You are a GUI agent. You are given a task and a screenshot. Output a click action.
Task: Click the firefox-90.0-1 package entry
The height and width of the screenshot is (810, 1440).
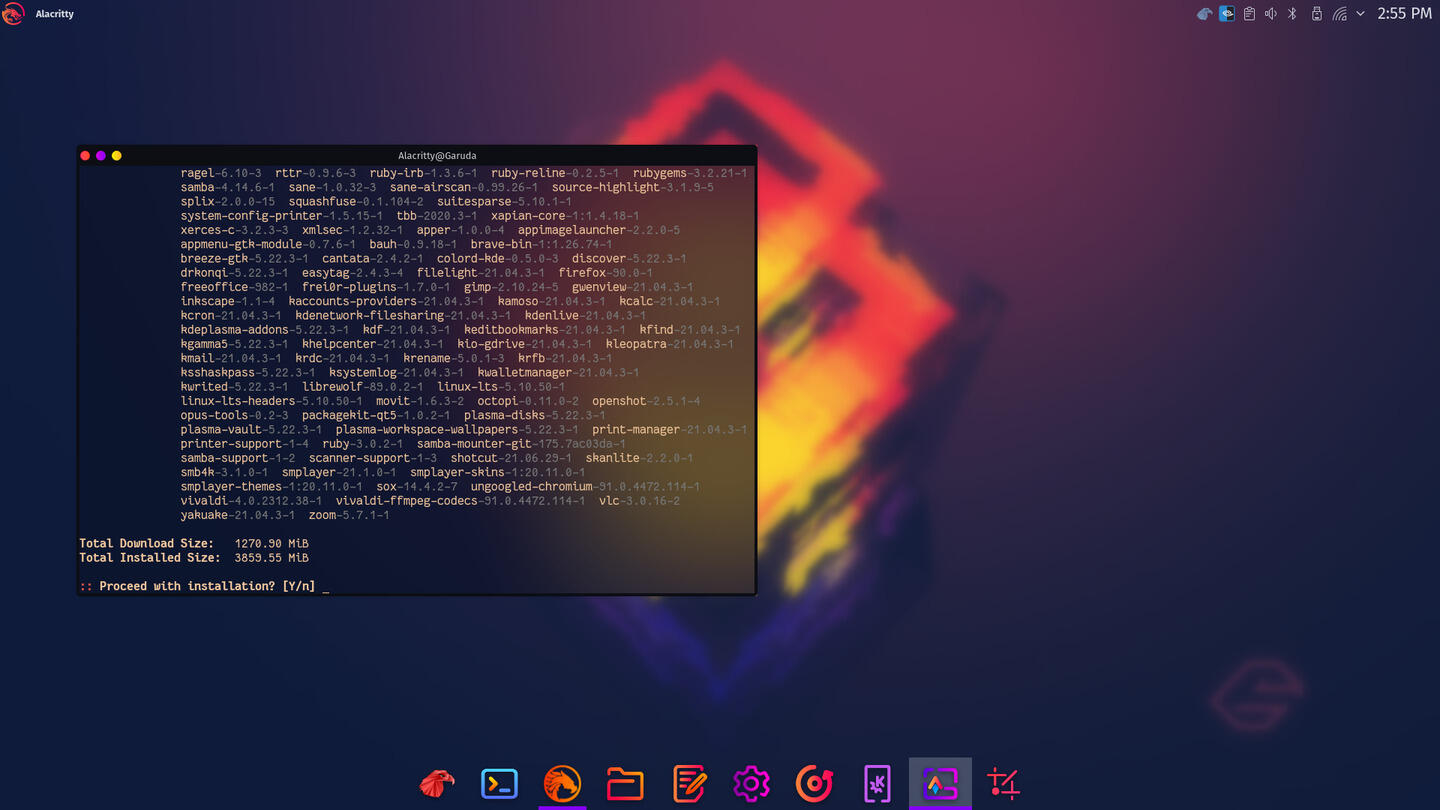[605, 272]
